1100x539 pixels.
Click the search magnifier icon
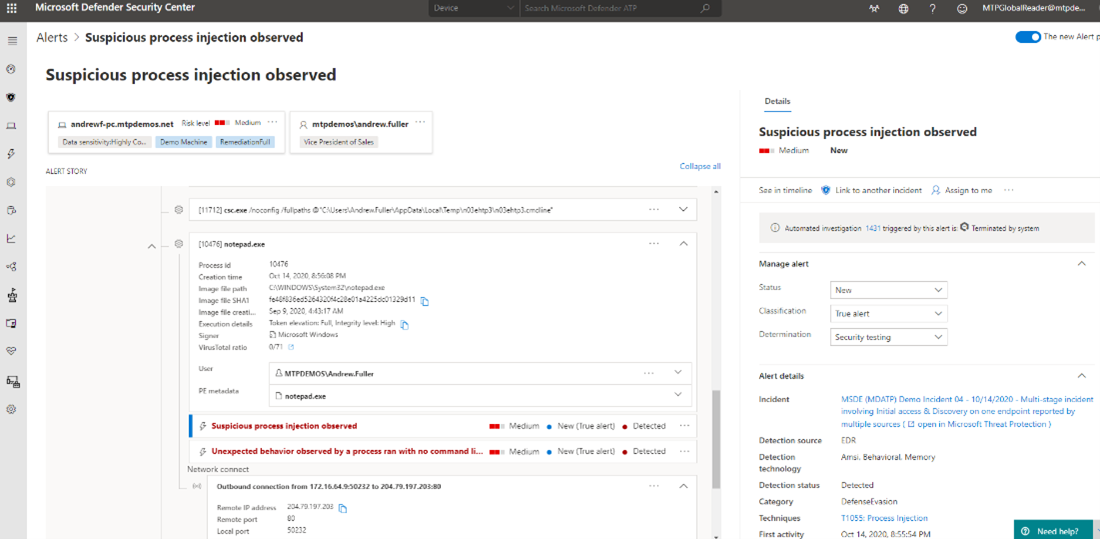(705, 8)
